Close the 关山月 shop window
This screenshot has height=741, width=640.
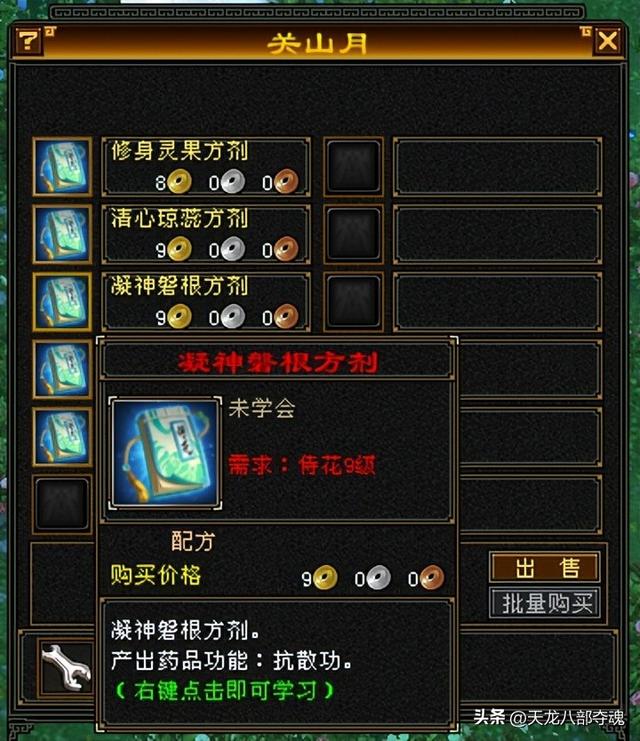coord(607,42)
